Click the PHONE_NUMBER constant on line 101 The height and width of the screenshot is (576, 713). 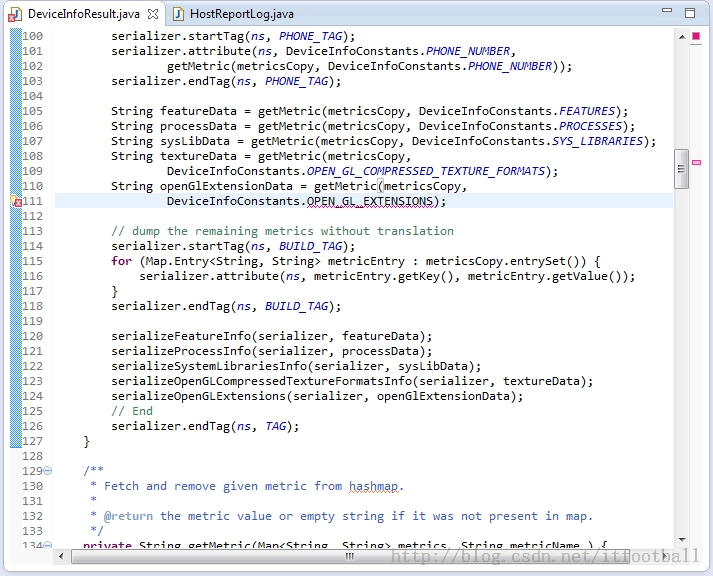(x=467, y=51)
